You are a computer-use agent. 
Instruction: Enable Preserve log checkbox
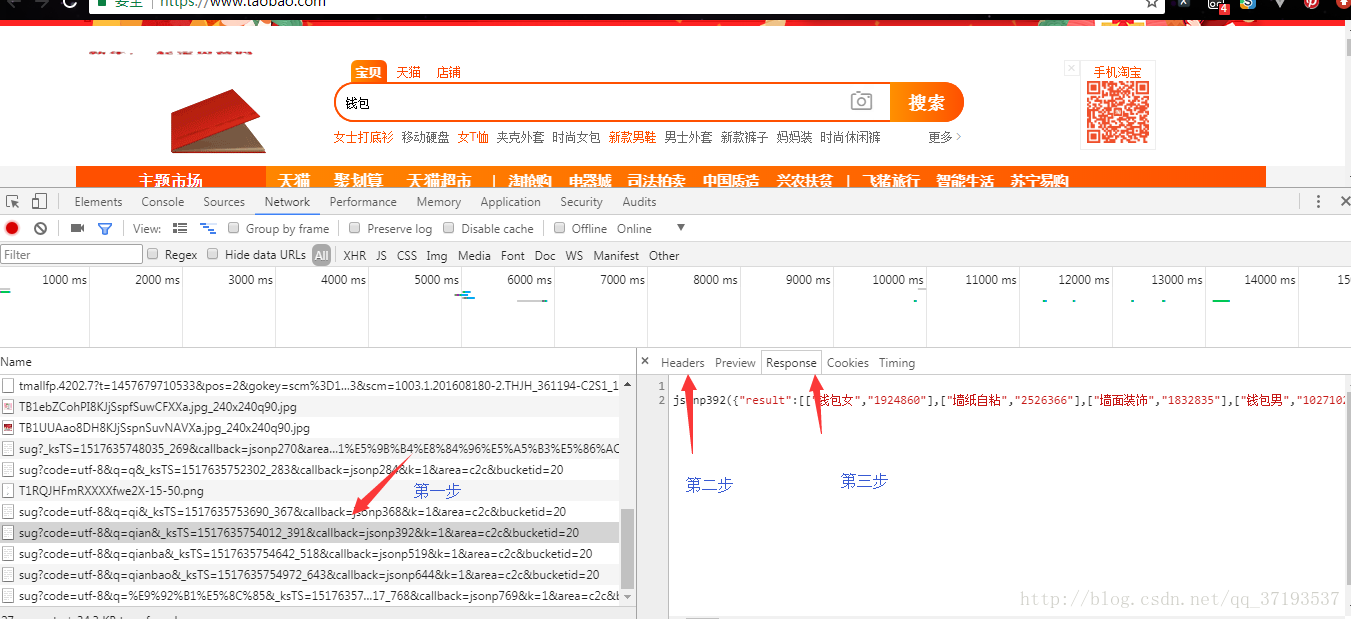[355, 228]
